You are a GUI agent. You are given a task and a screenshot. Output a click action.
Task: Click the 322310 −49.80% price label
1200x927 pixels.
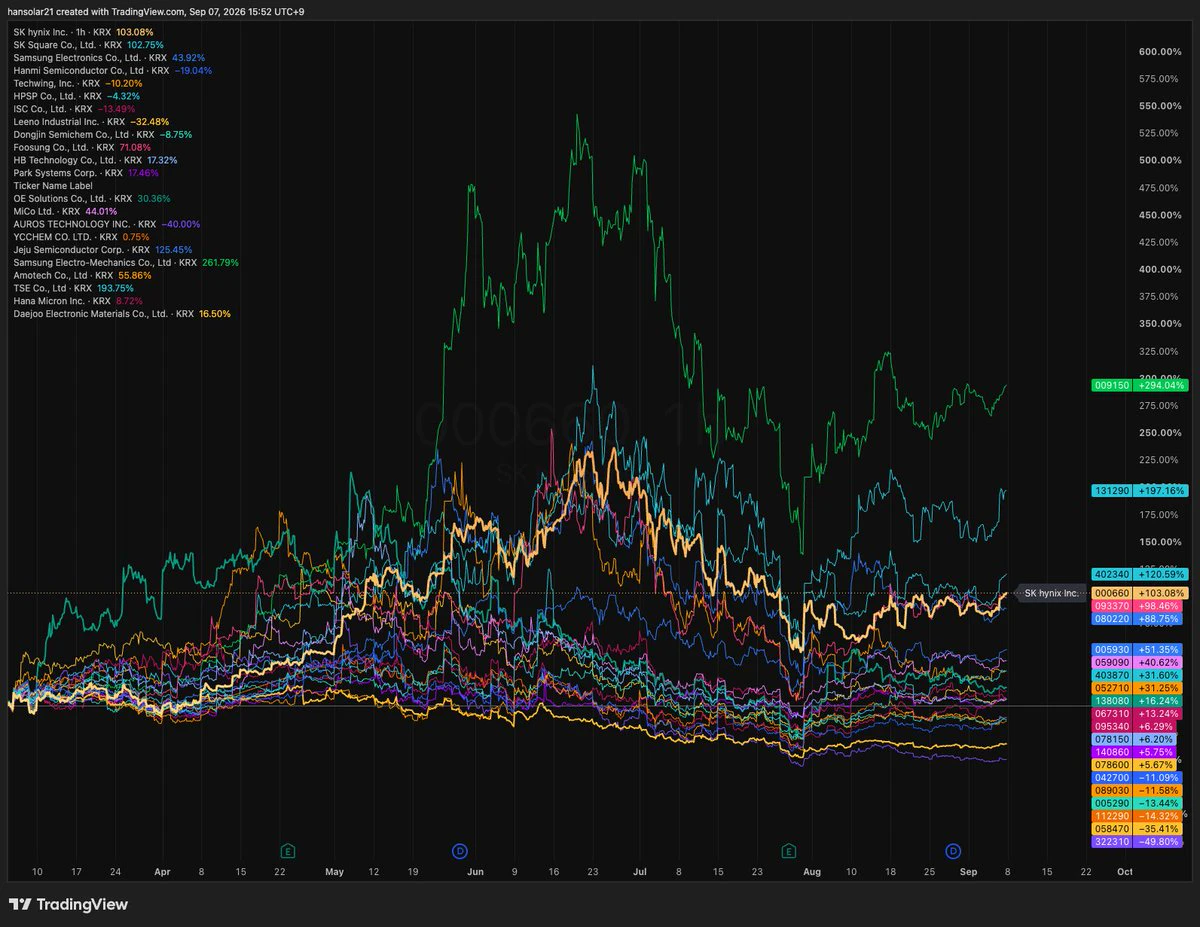[x=1139, y=843]
